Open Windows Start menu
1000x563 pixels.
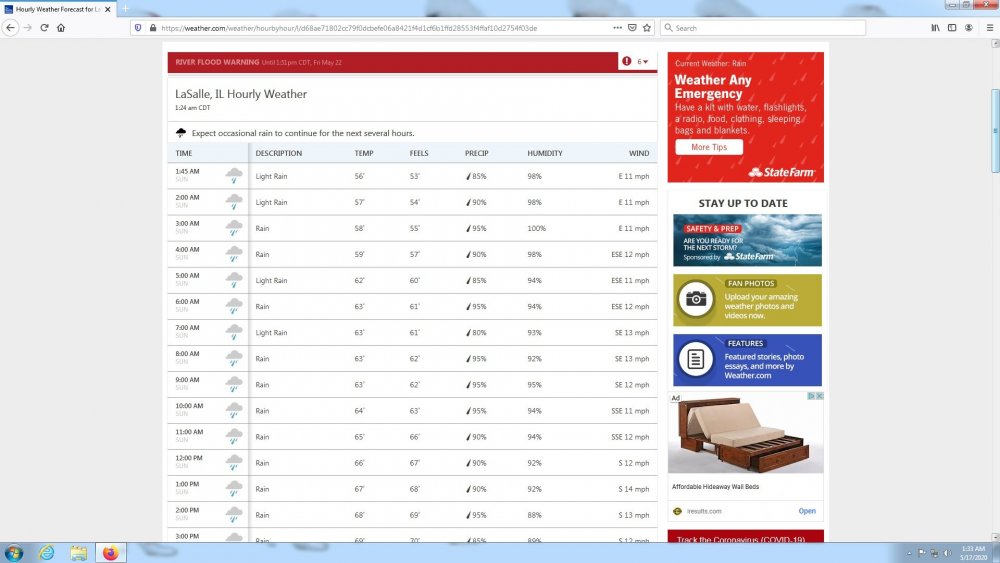[x=14, y=552]
